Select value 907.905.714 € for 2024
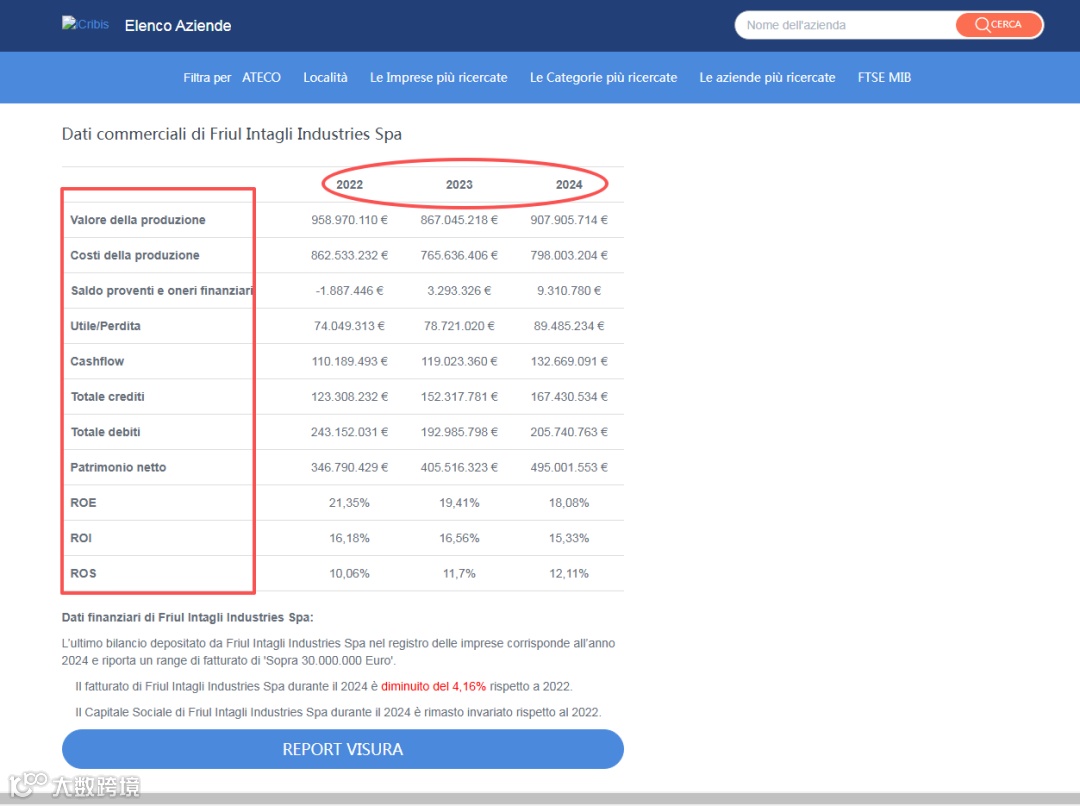 point(569,220)
